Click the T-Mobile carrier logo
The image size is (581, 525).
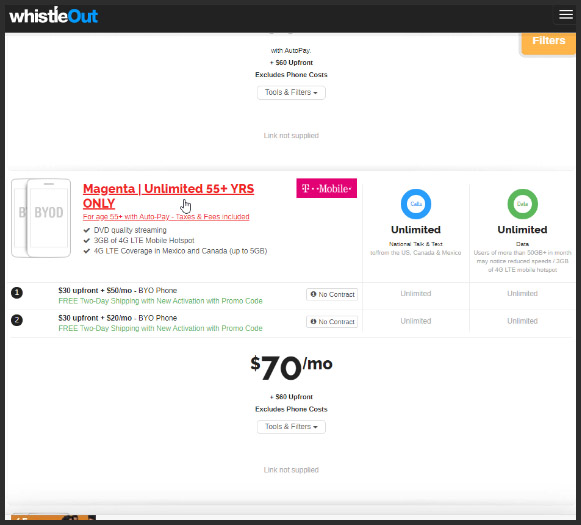click(x=326, y=188)
